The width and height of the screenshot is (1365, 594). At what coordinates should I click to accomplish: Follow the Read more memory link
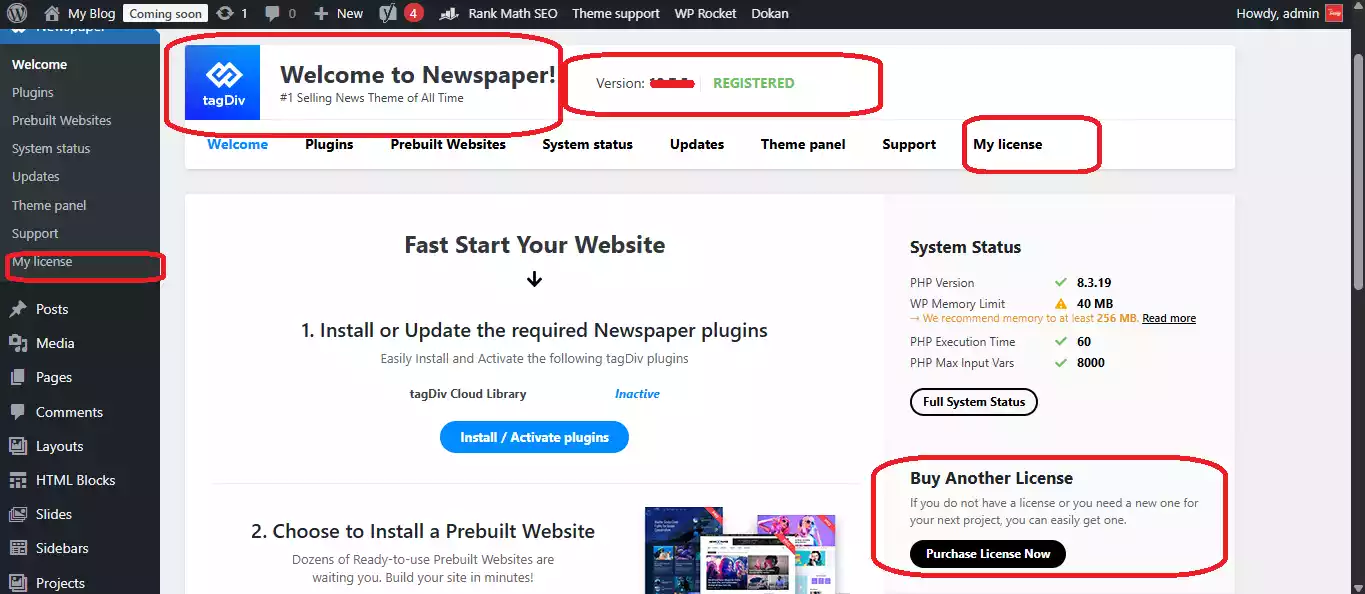[1169, 318]
